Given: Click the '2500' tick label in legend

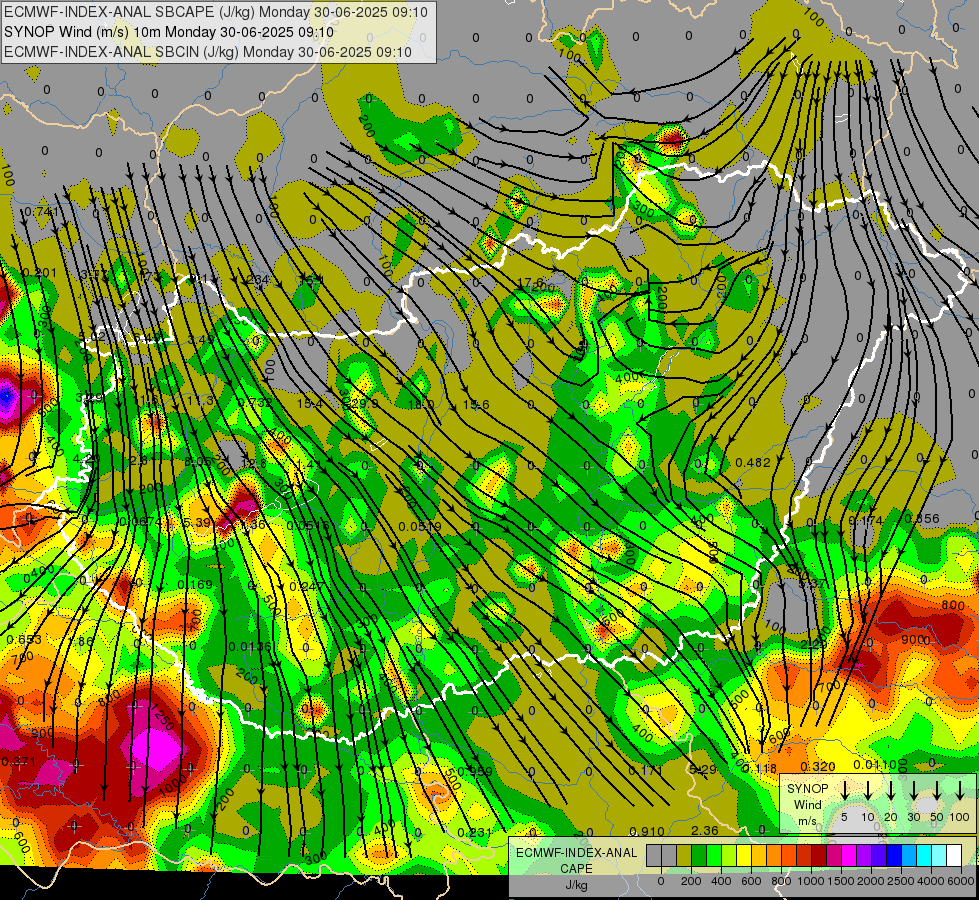Looking at the screenshot, I should click(901, 881).
